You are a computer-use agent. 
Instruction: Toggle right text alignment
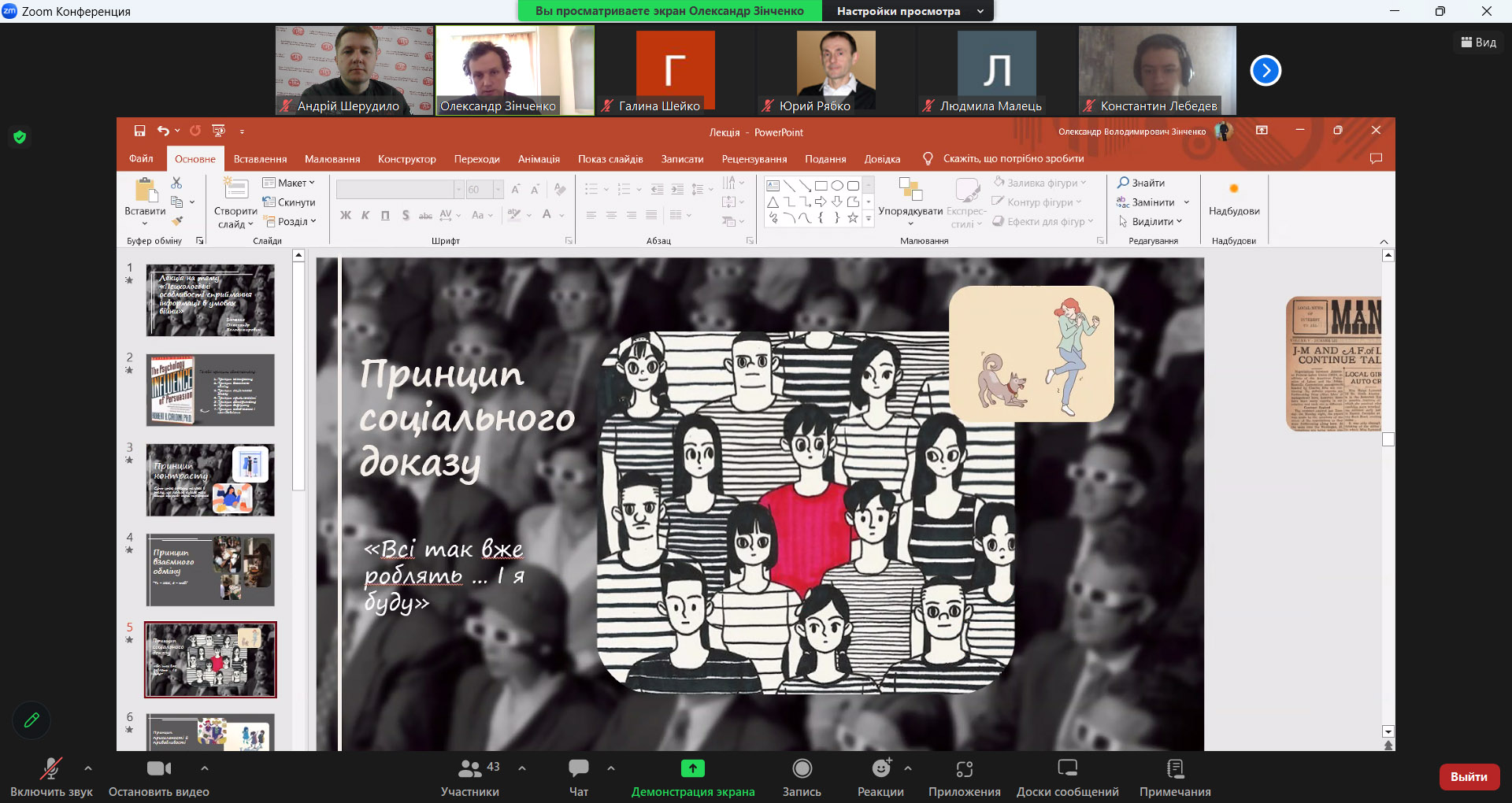click(631, 215)
